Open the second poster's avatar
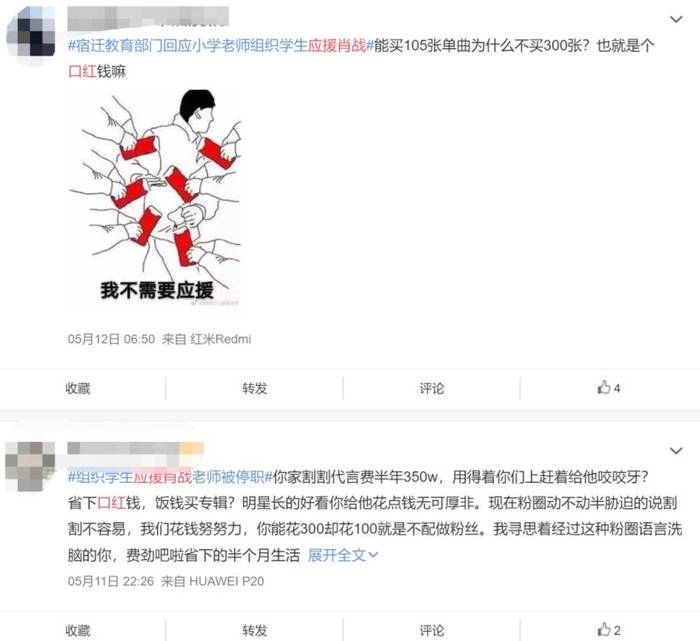The width and height of the screenshot is (700, 641). click(30, 466)
